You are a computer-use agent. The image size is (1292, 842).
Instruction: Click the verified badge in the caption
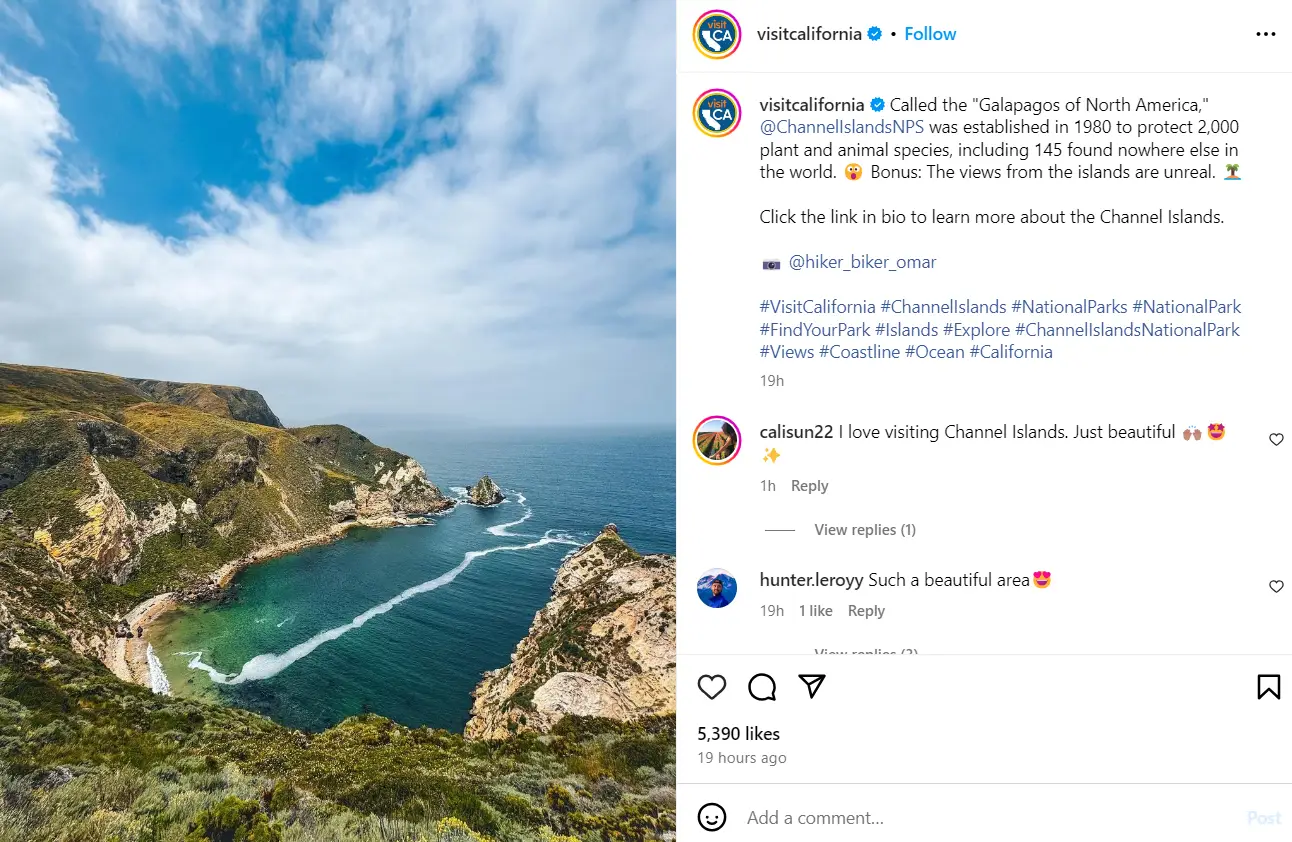(877, 104)
